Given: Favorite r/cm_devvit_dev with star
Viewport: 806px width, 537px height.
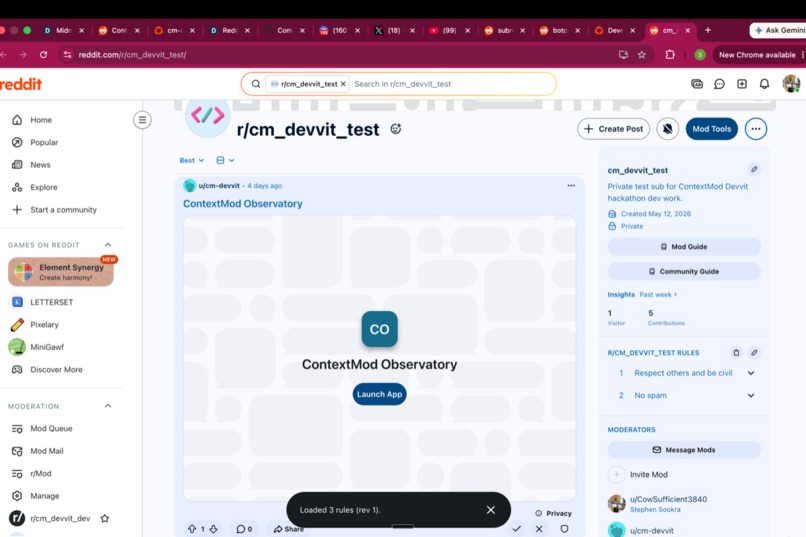Looking at the screenshot, I should coord(105,518).
